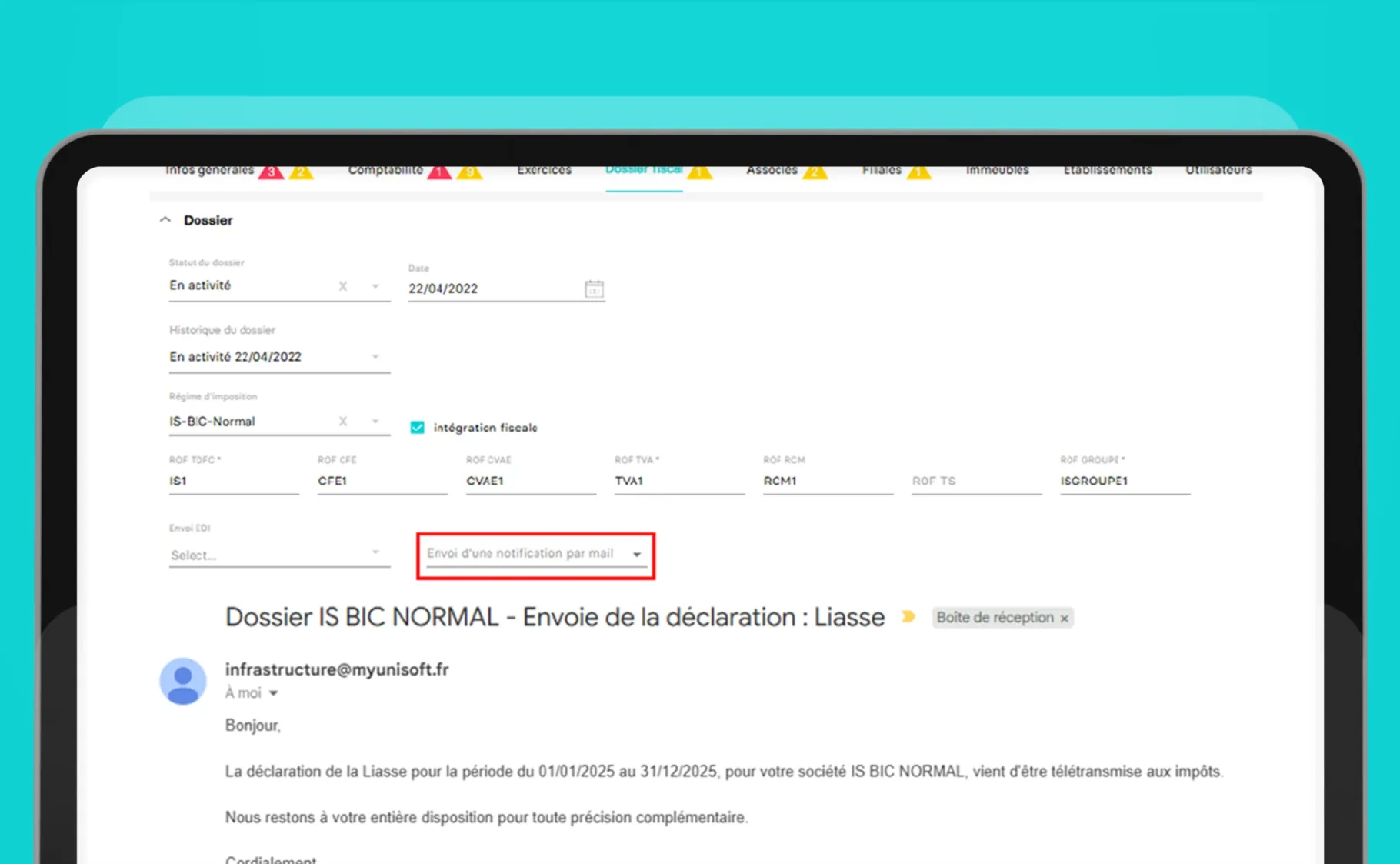The image size is (1400, 864).
Task: Click the yellow importance marker by the subject
Action: pos(908,617)
